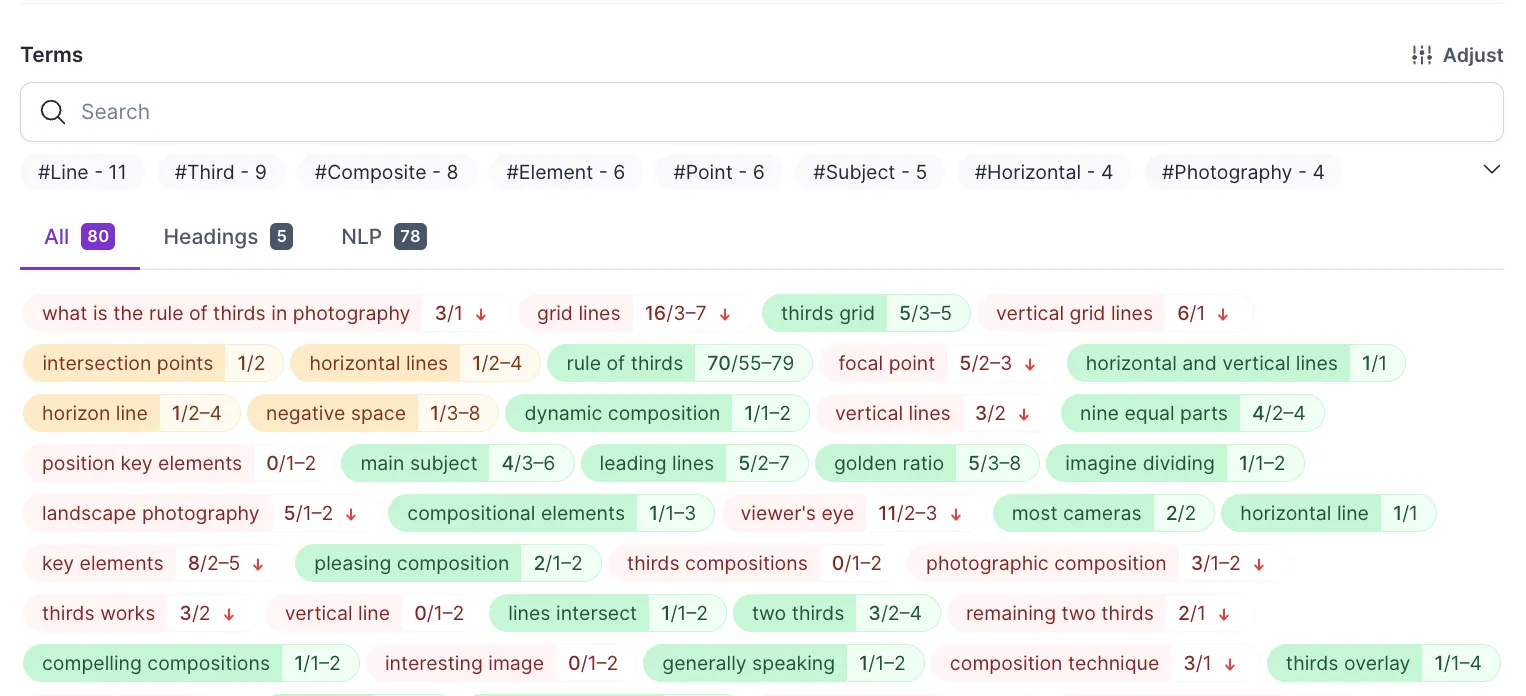Select the #Line - 11 hashtag chip

pyautogui.click(x=83, y=172)
